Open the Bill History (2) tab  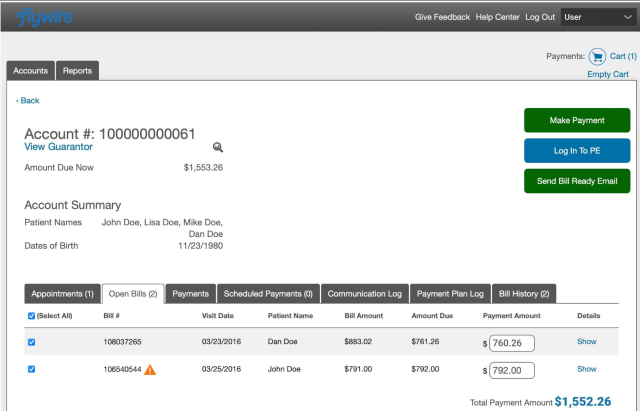pos(524,294)
